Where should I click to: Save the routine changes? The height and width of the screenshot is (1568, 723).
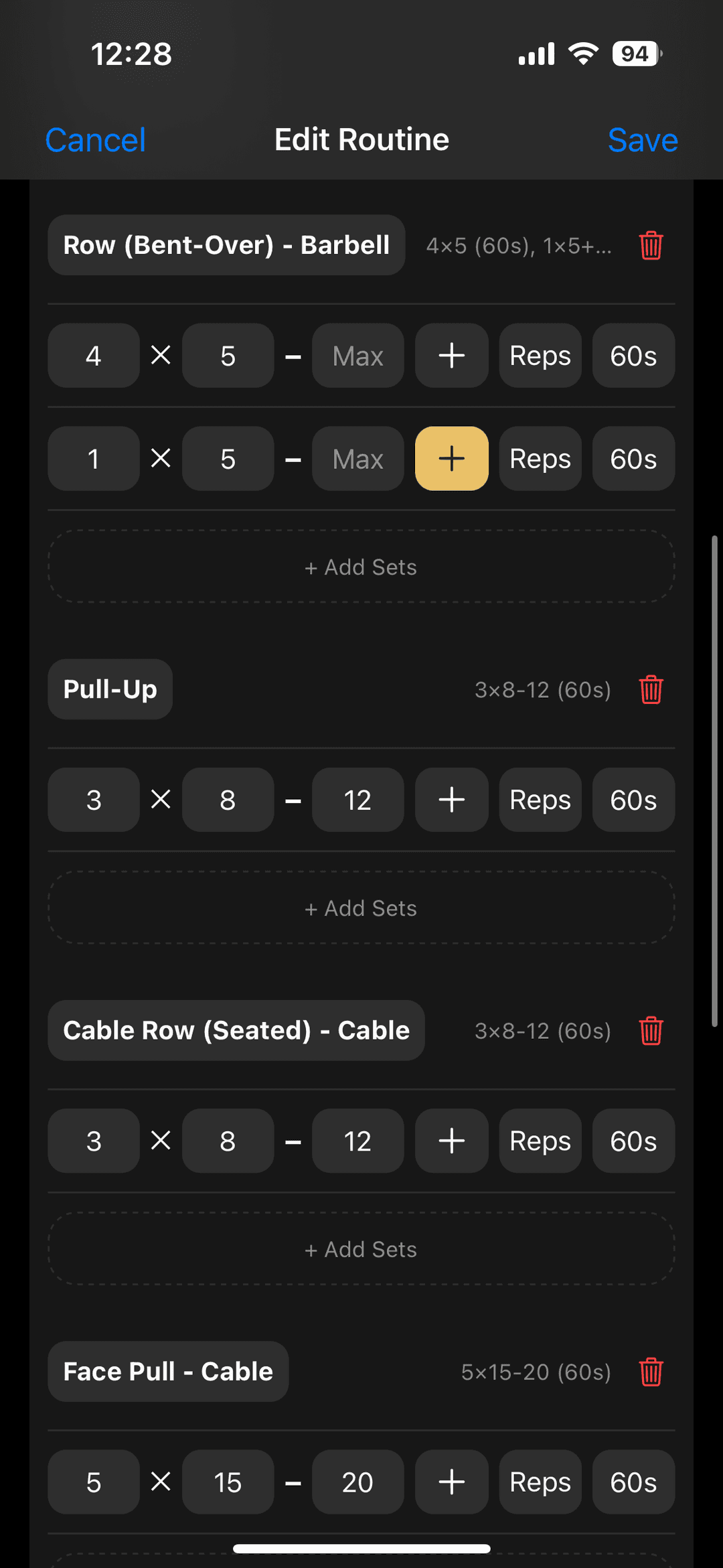(x=643, y=139)
